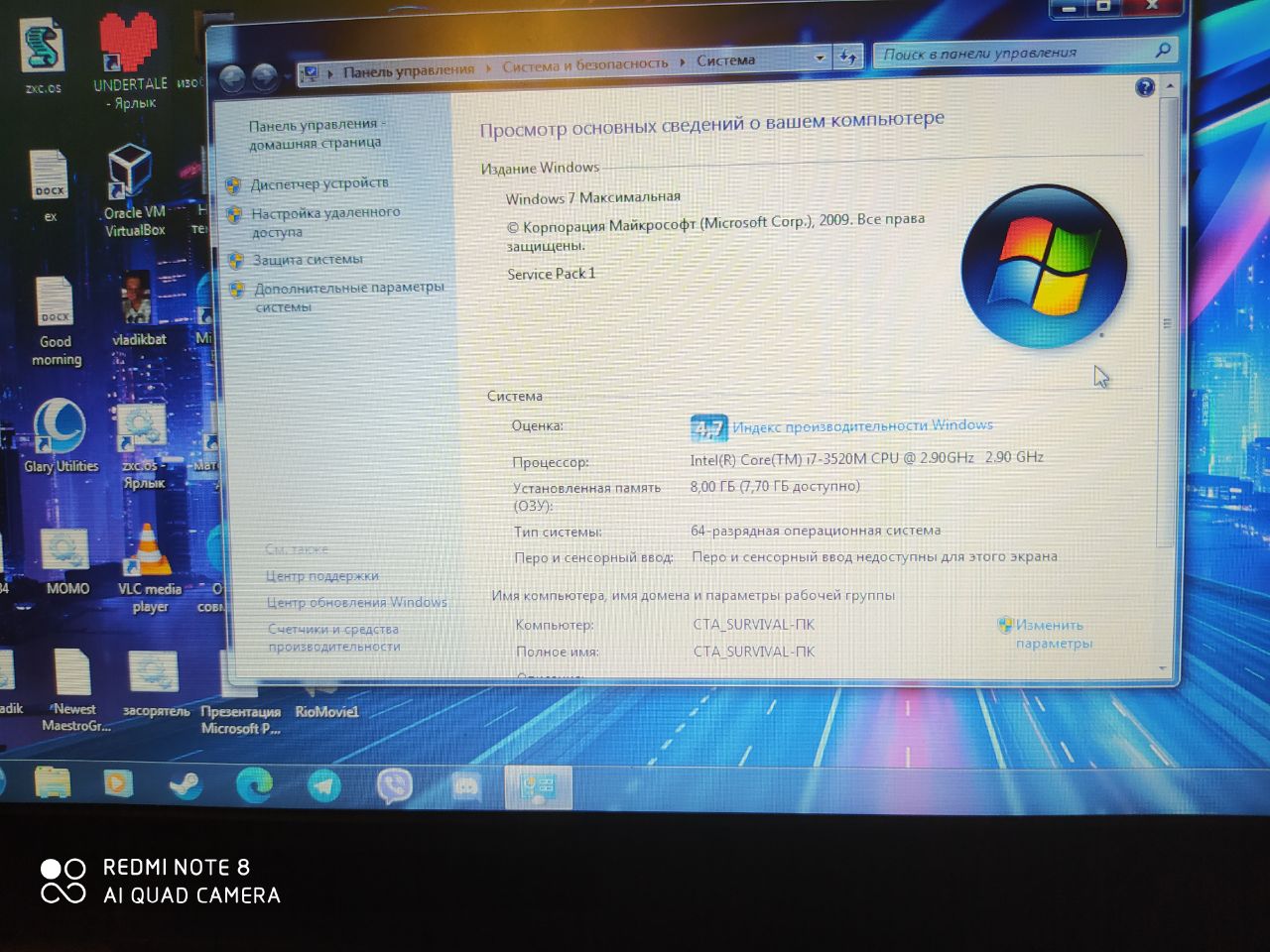The image size is (1270, 952).
Task: Select Панель управления in the breadcrumb
Action: coord(409,70)
